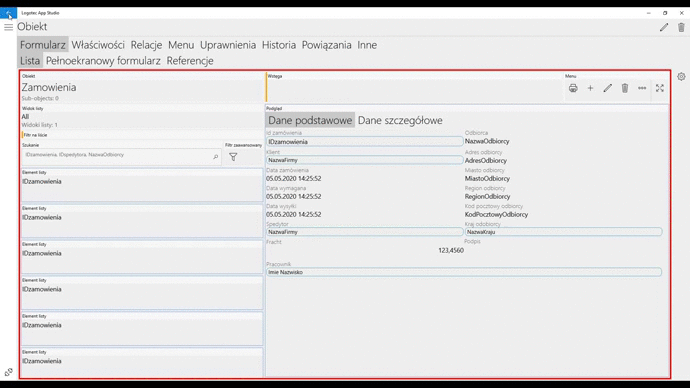Click the All list view entry
Viewport: 690px width, 388px height.
pos(25,117)
